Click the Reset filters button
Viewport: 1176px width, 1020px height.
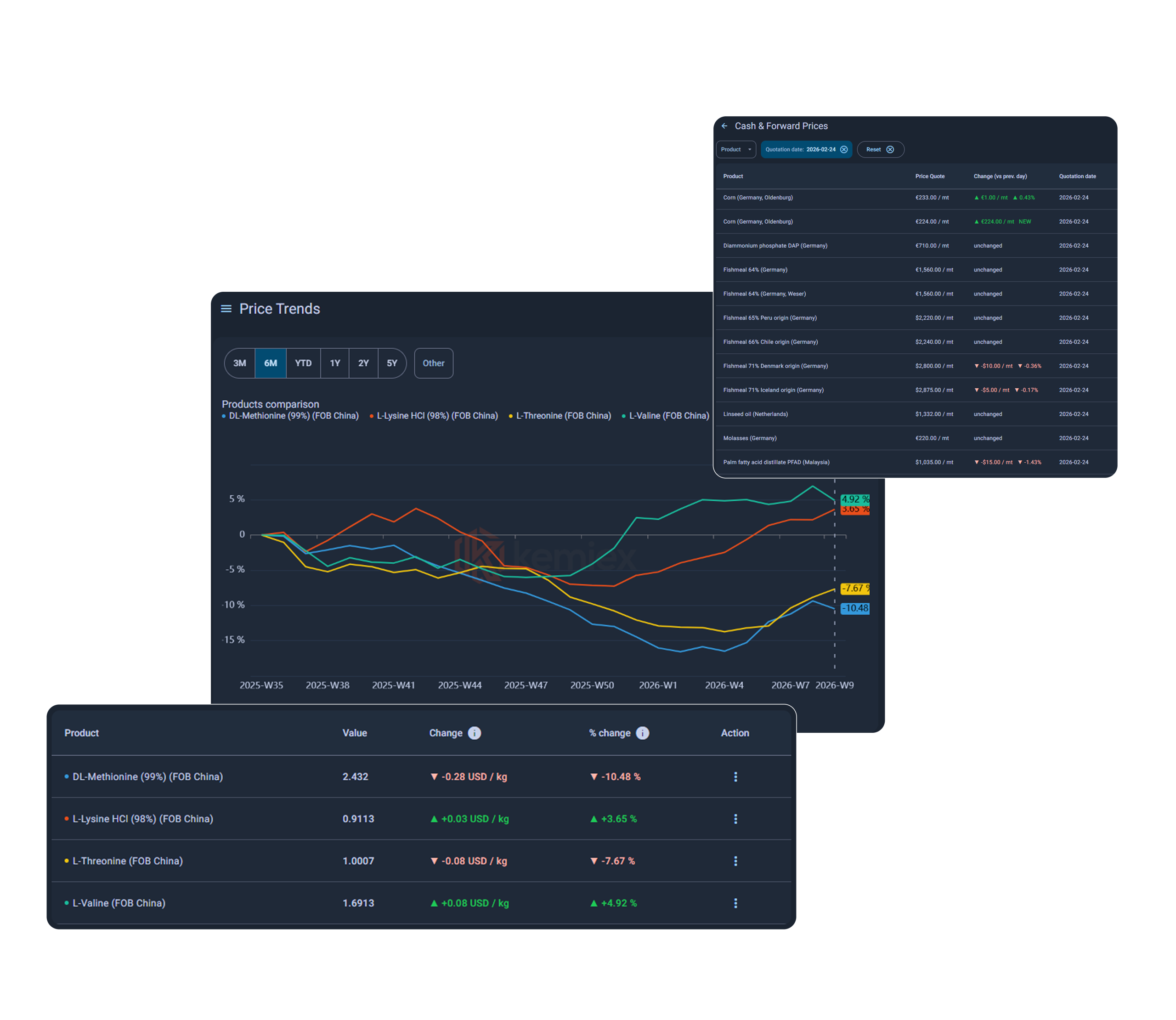coord(880,150)
